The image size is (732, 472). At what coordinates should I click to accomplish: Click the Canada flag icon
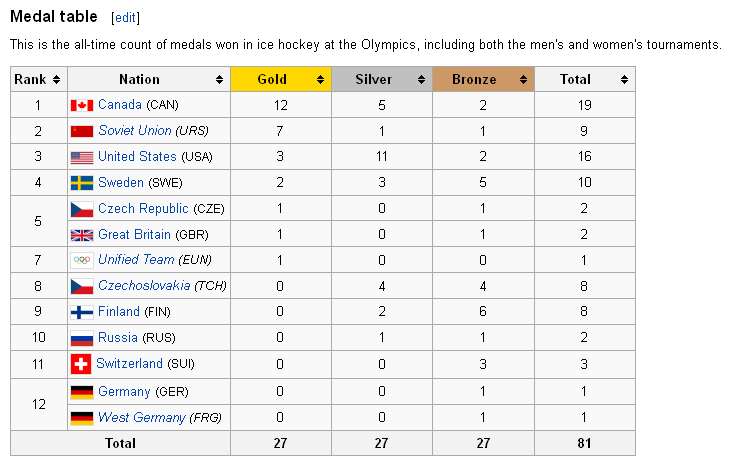coord(81,105)
